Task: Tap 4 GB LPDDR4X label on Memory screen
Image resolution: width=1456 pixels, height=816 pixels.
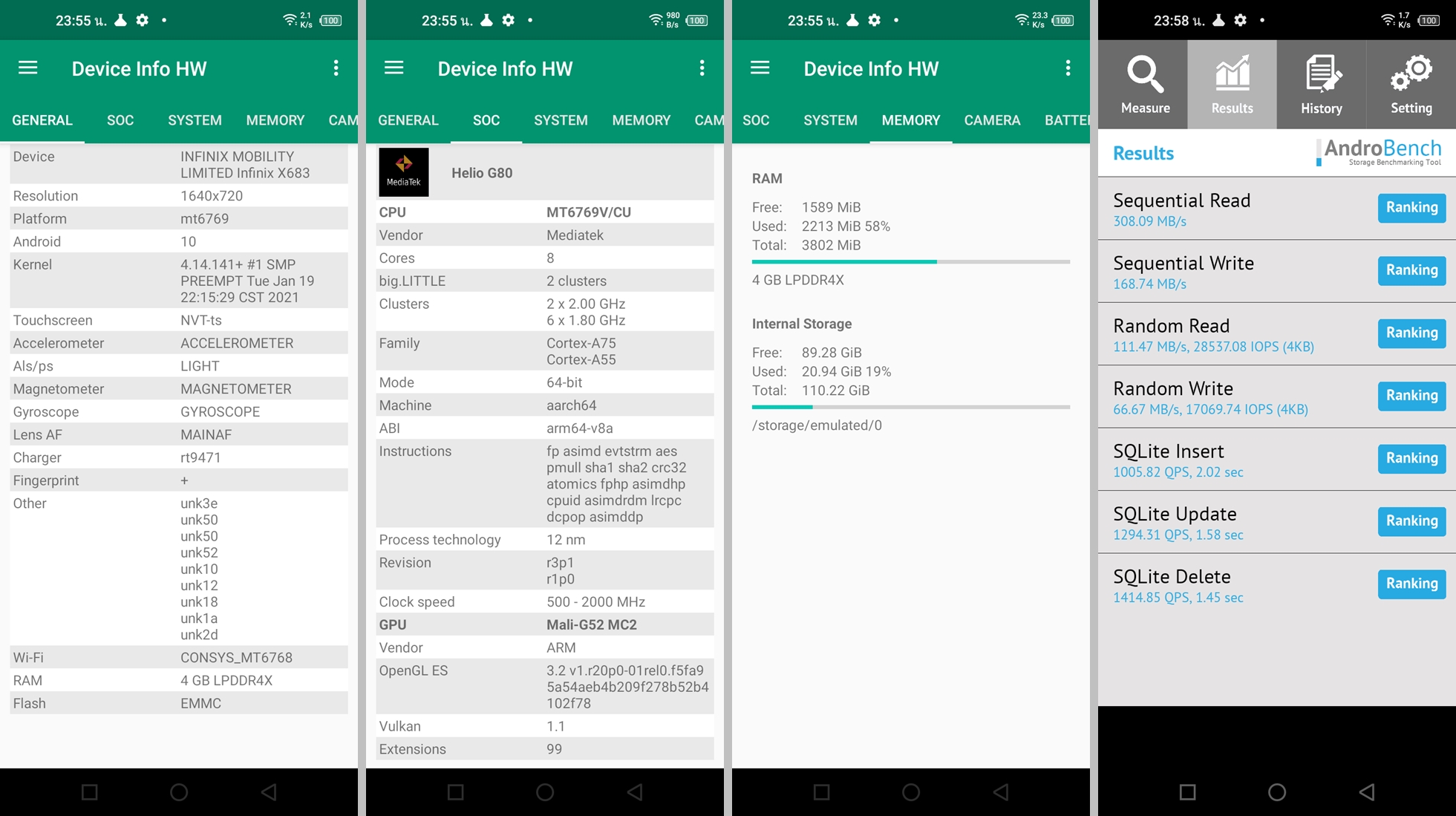Action: tap(798, 280)
